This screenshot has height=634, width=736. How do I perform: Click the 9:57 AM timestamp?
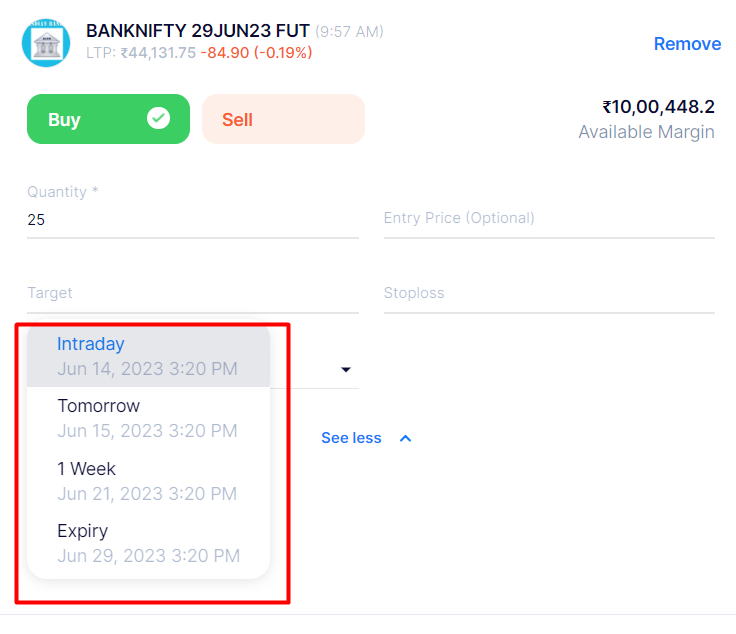350,32
